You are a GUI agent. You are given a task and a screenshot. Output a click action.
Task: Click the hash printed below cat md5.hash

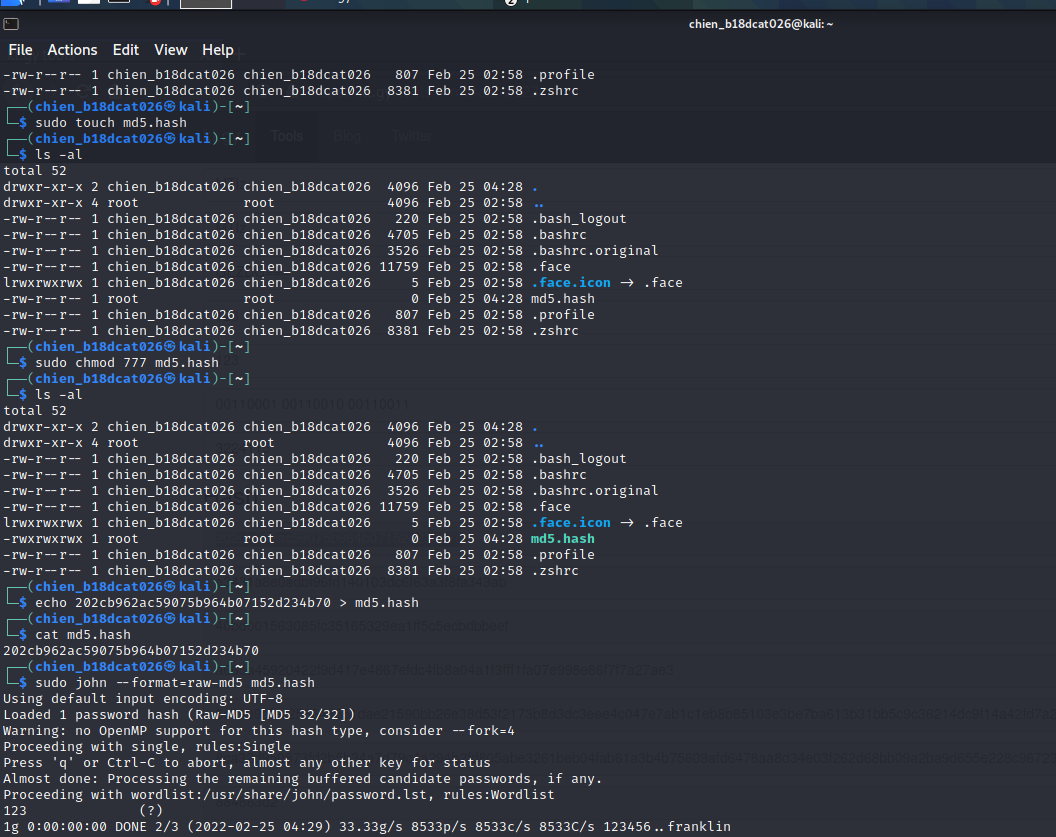click(131, 651)
